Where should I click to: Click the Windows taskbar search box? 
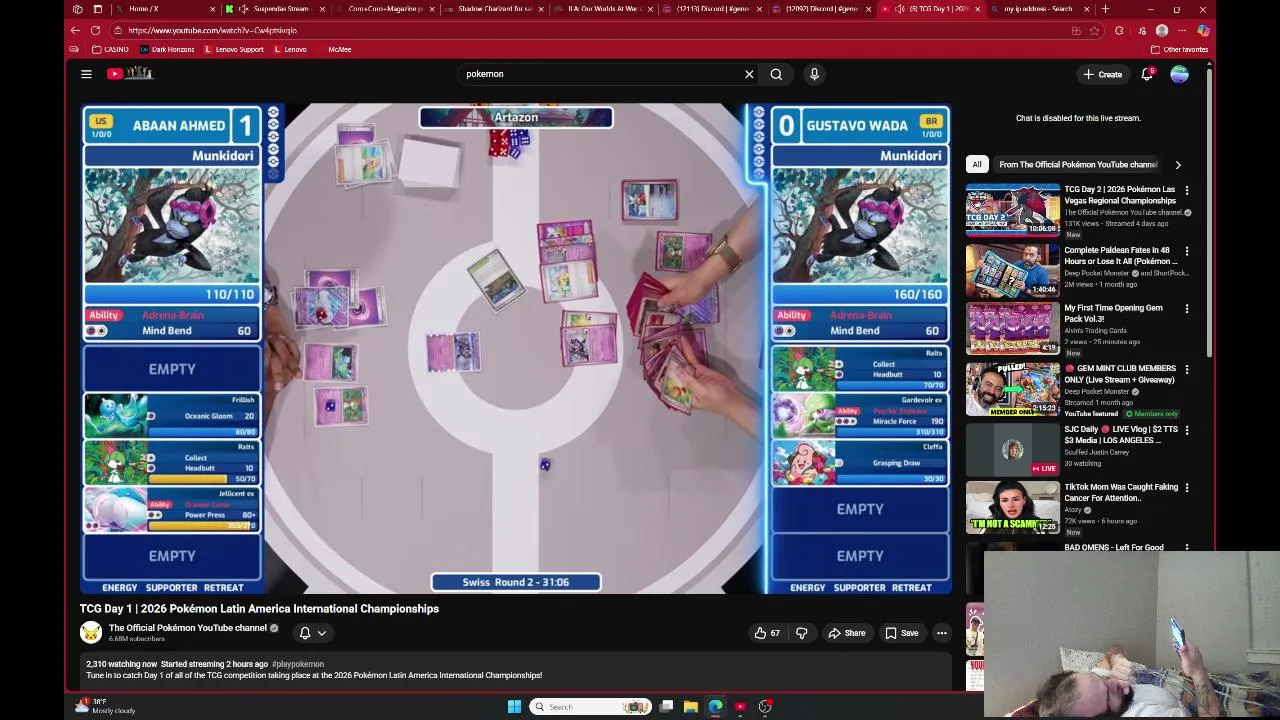[x=590, y=707]
